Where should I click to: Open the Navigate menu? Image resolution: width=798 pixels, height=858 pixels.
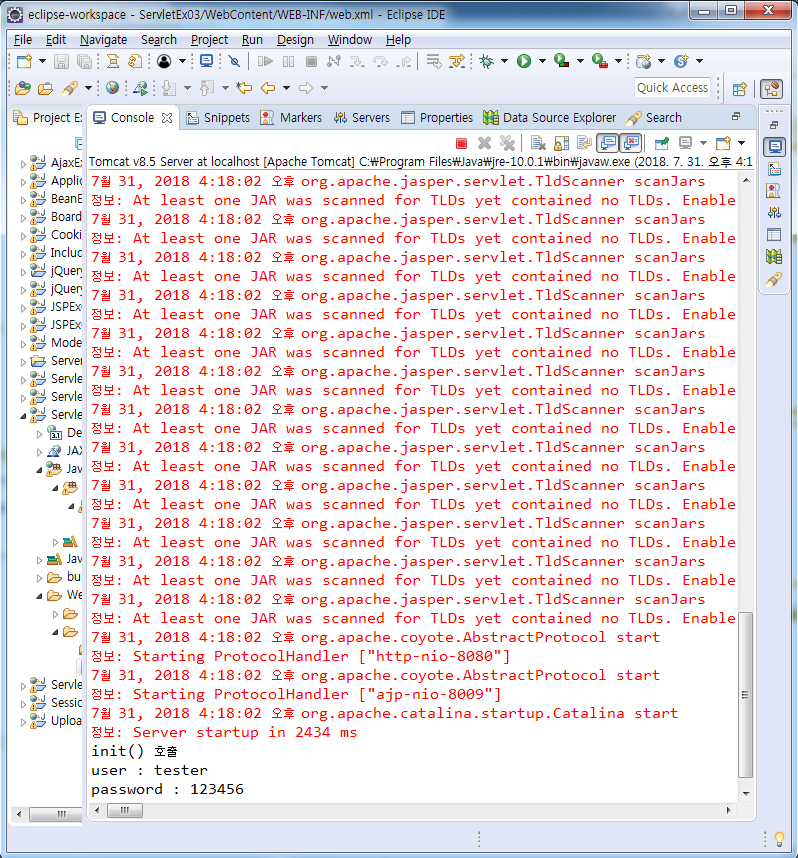click(x=103, y=40)
